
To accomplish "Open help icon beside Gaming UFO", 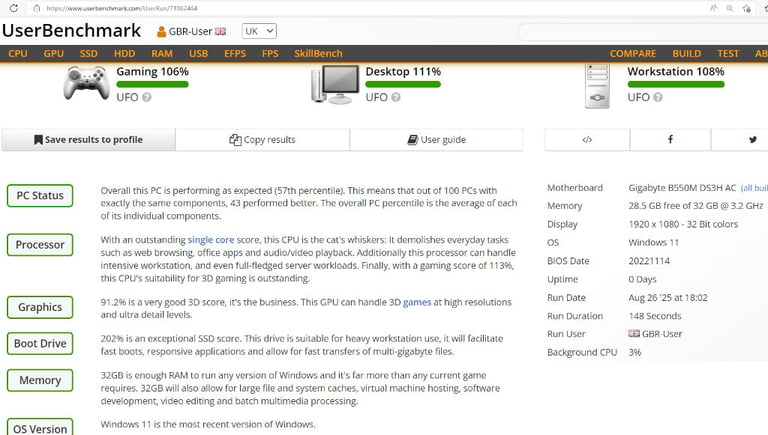I will click(146, 97).
